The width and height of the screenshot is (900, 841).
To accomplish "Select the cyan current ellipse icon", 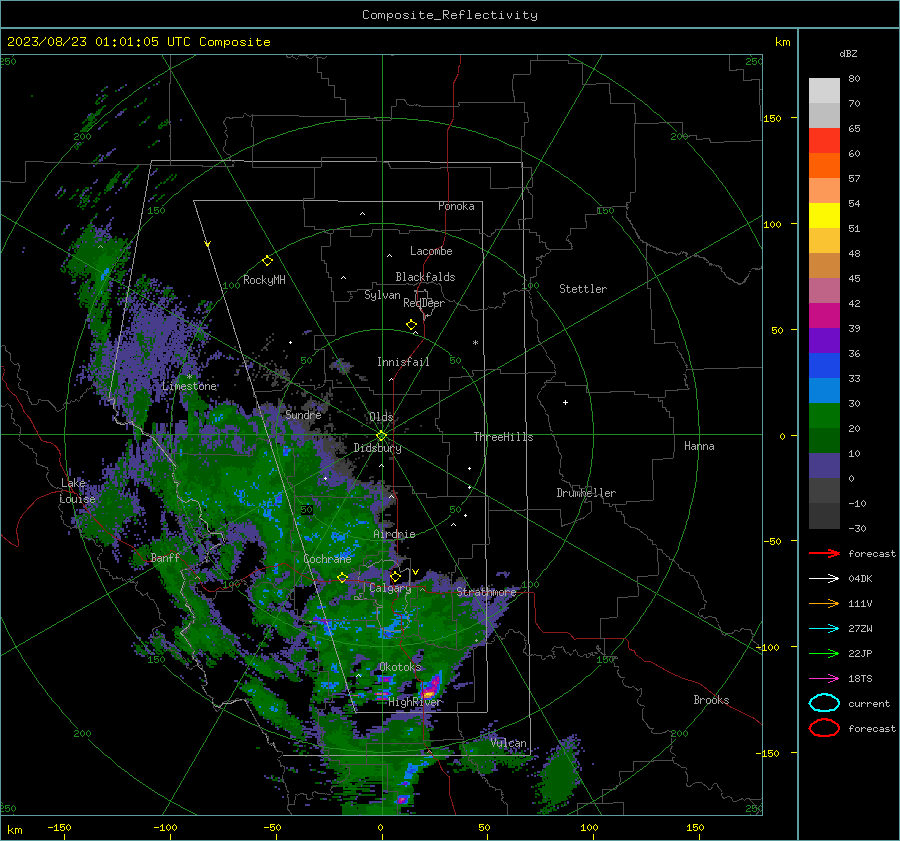I will click(x=824, y=703).
